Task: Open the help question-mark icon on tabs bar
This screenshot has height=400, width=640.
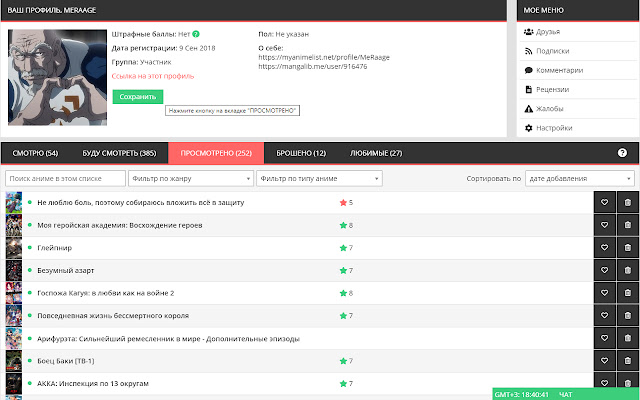Action: (622, 153)
